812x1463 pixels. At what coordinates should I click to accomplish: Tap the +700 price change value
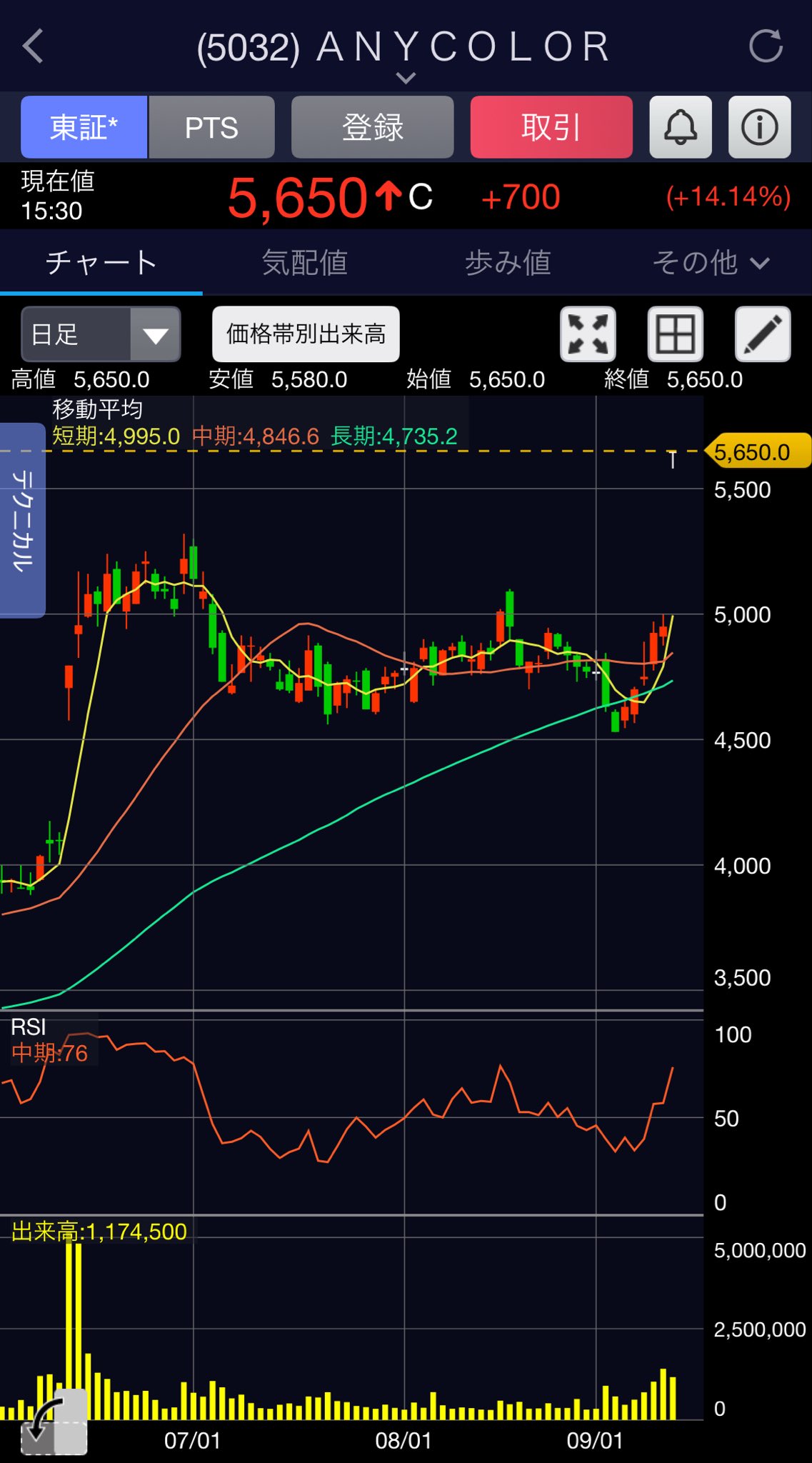click(x=521, y=197)
